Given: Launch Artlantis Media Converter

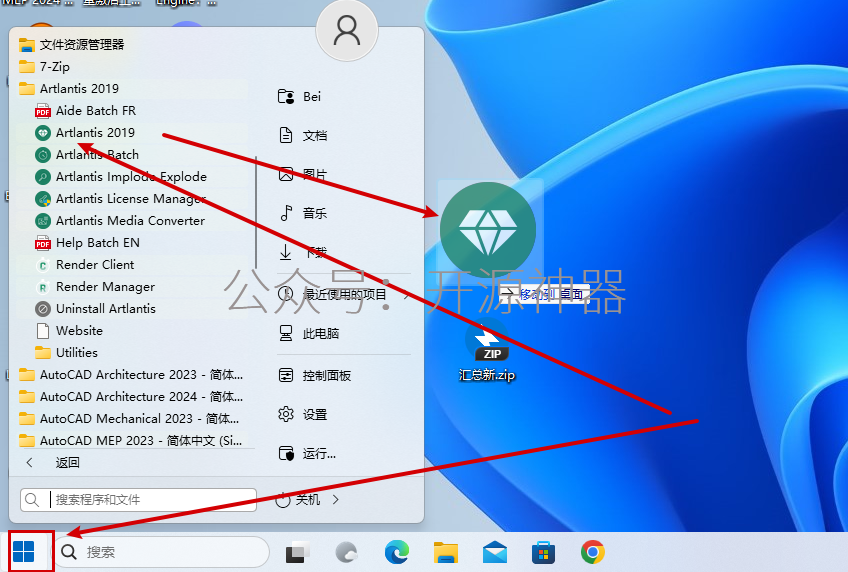Looking at the screenshot, I should tap(120, 221).
